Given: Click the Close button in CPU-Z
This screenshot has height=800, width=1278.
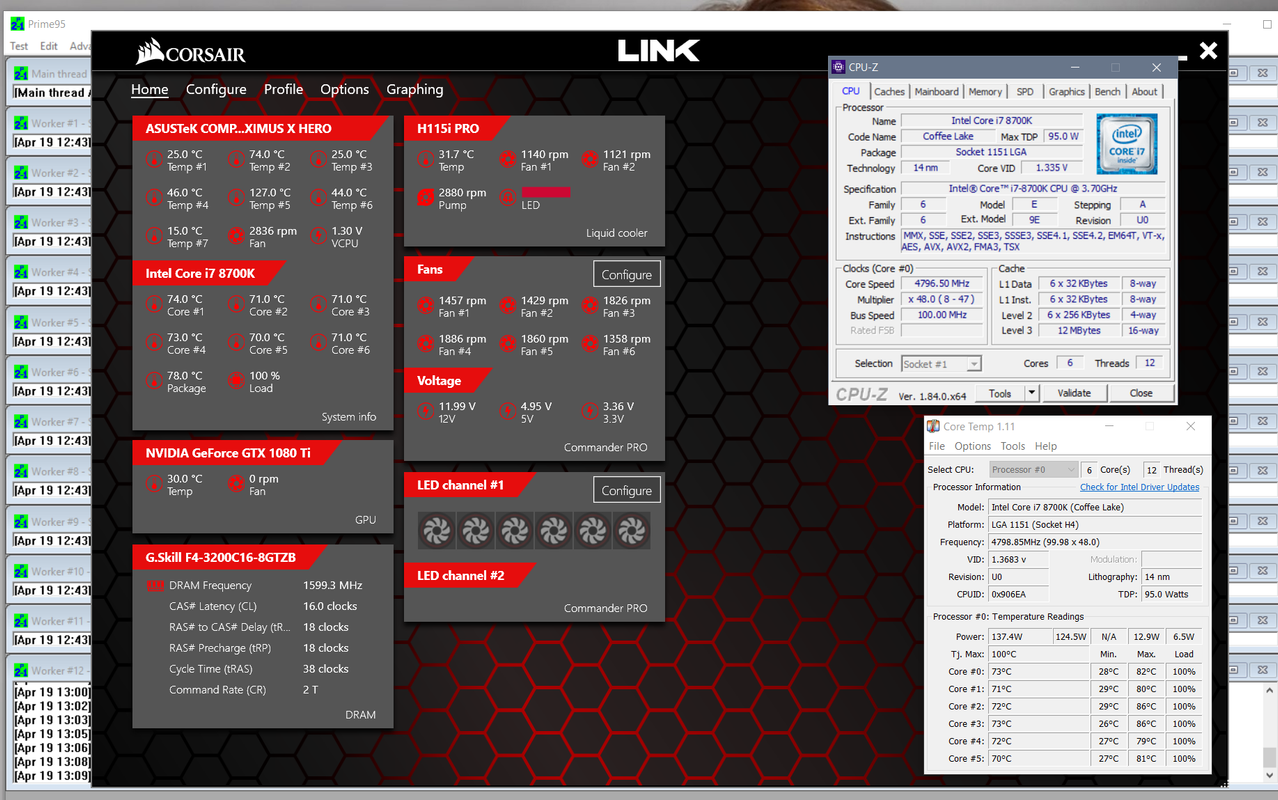Looking at the screenshot, I should (x=1141, y=393).
